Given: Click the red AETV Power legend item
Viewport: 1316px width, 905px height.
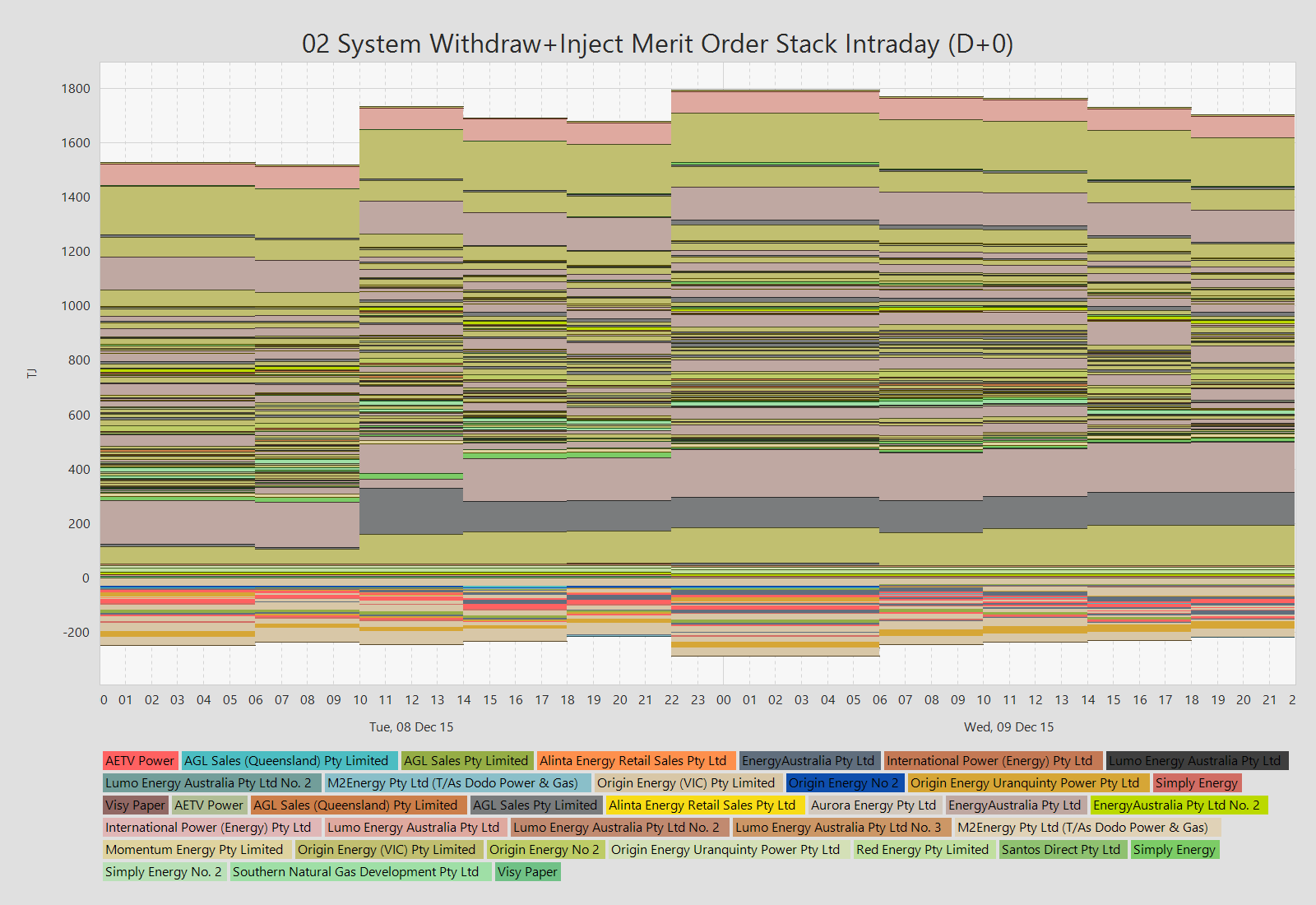Looking at the screenshot, I should tap(140, 761).
